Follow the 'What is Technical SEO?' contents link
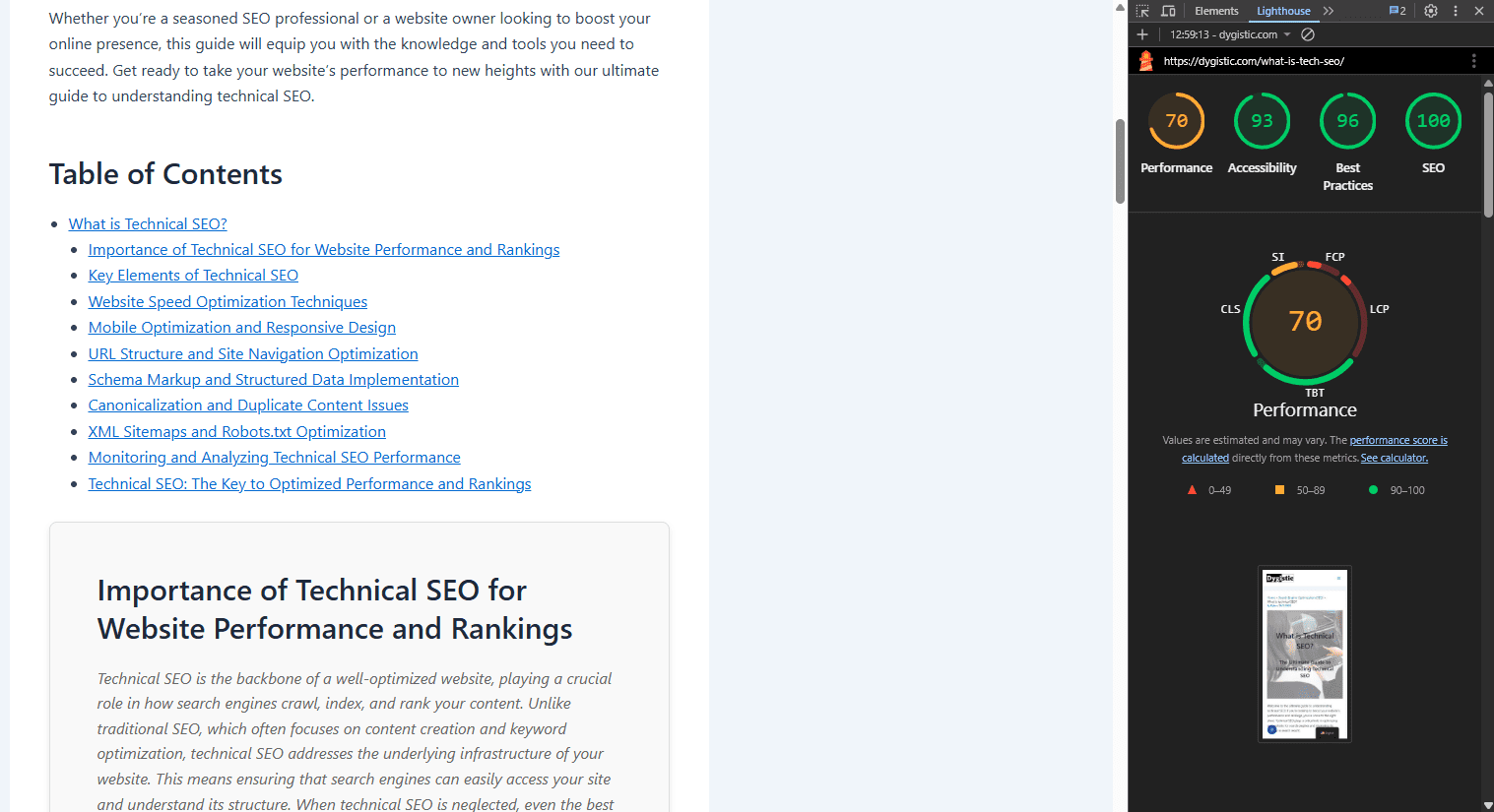1494x812 pixels. 147,223
